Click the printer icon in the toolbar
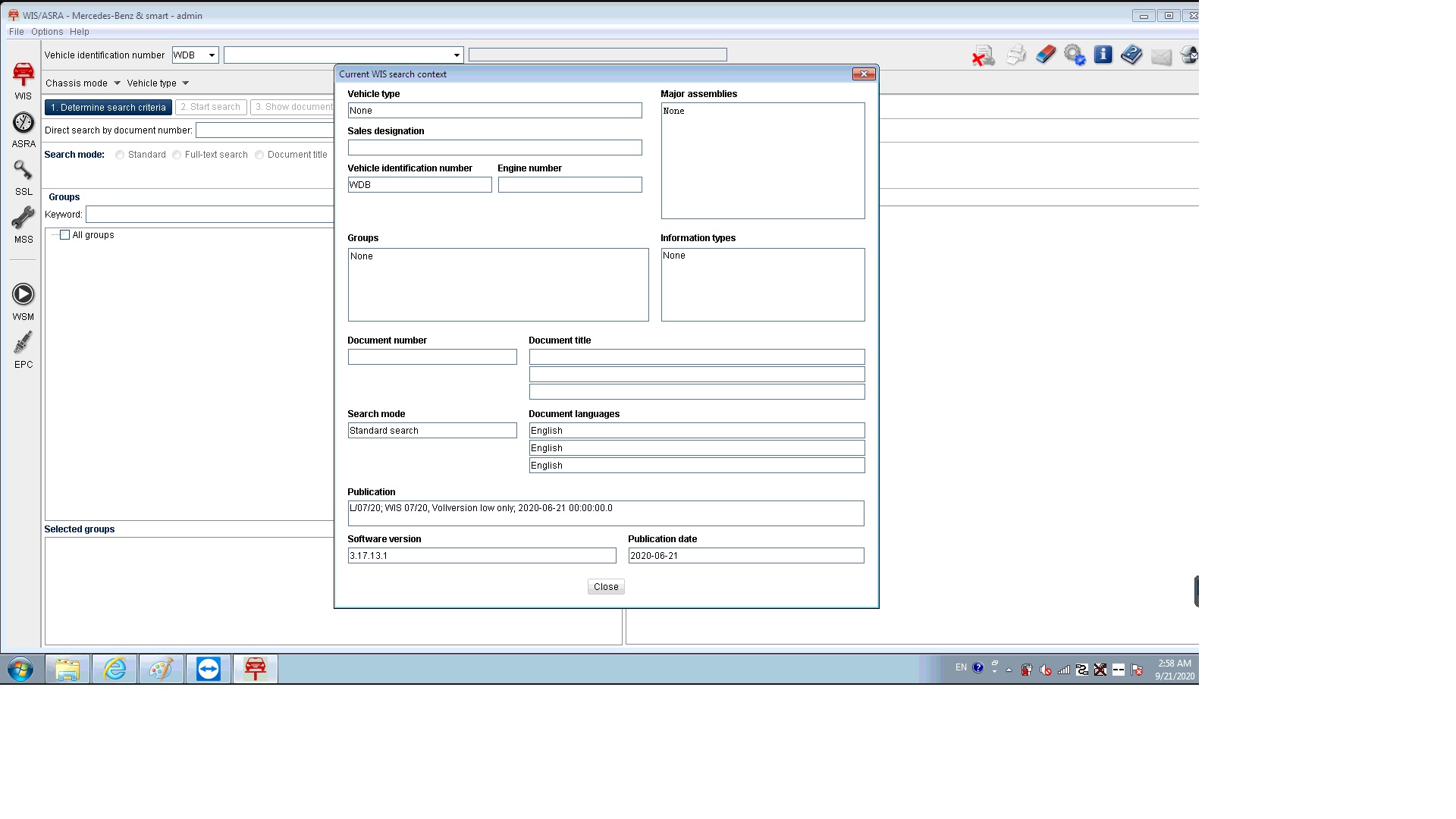Screen dimensions: 1456x819 coord(1016,55)
